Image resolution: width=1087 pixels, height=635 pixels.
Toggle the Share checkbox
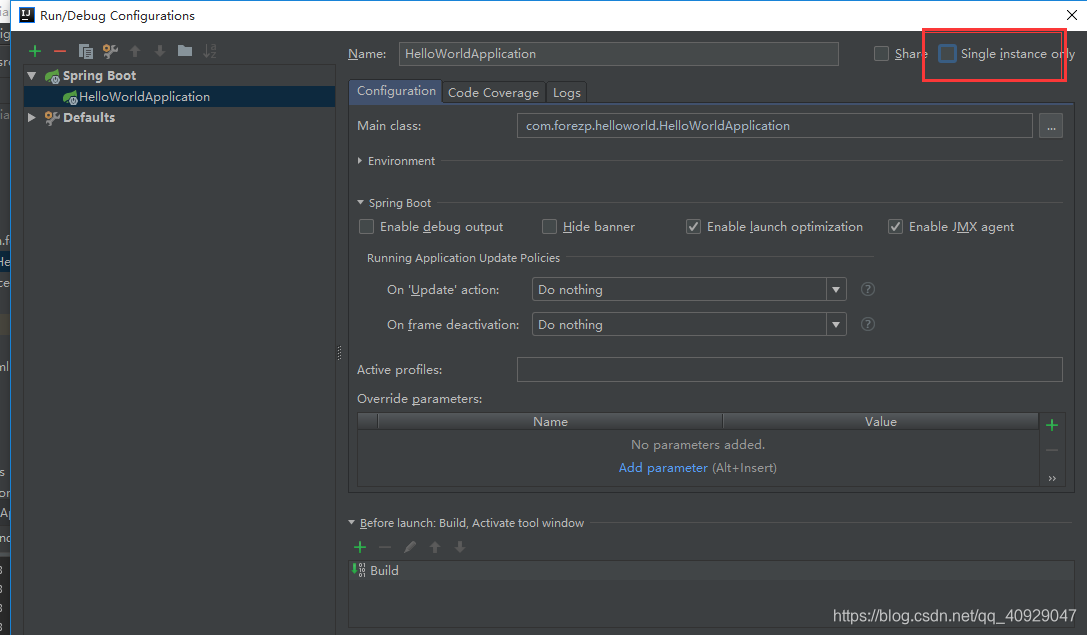[x=881, y=53]
